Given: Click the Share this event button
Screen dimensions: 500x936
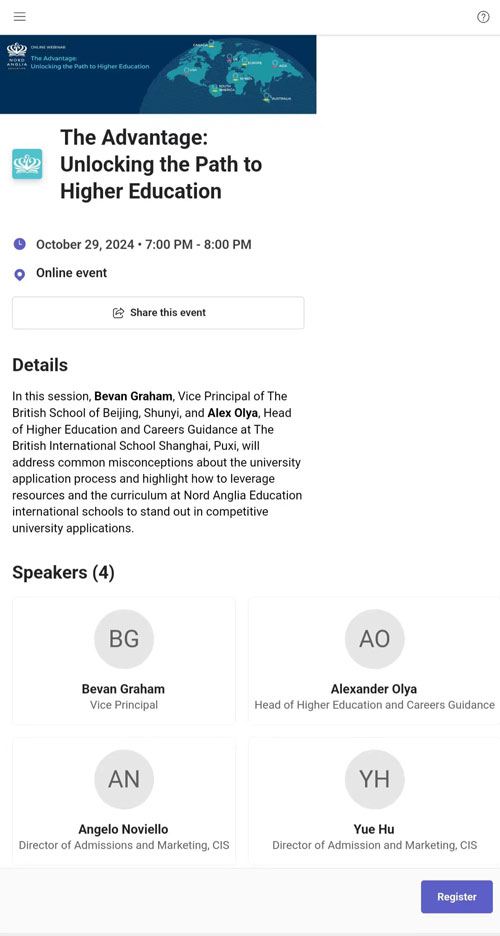Looking at the screenshot, I should [158, 313].
